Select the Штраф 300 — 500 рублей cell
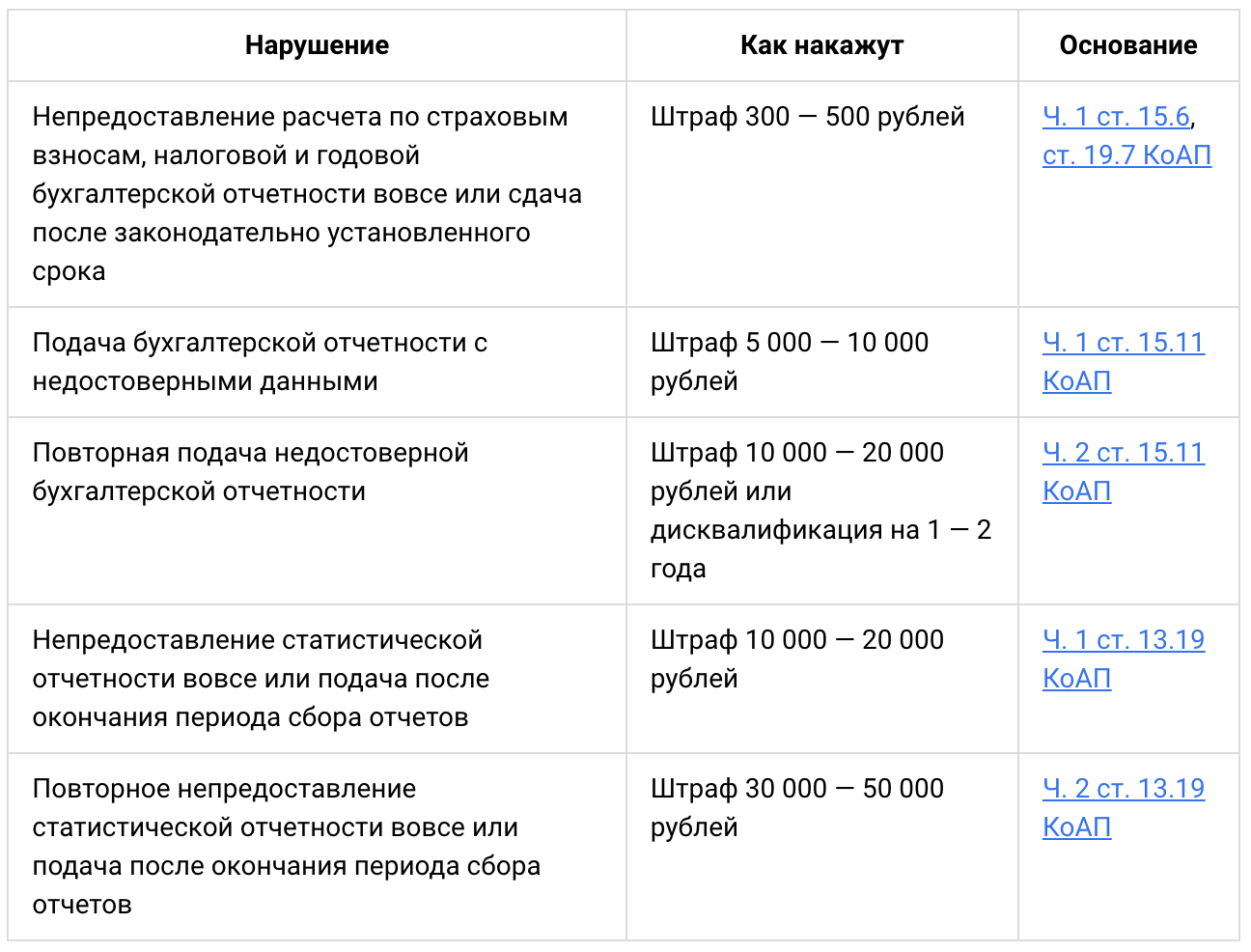 pyautogui.click(x=822, y=194)
